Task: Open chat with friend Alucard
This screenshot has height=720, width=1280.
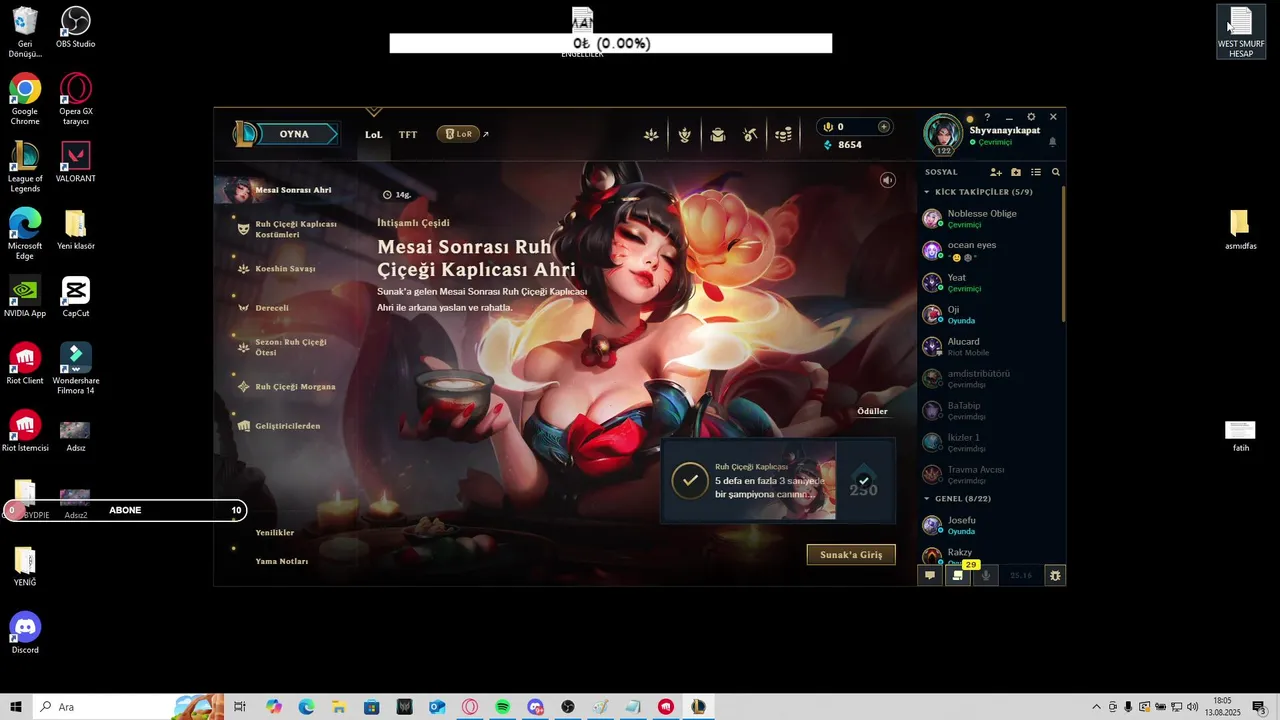Action: click(990, 346)
